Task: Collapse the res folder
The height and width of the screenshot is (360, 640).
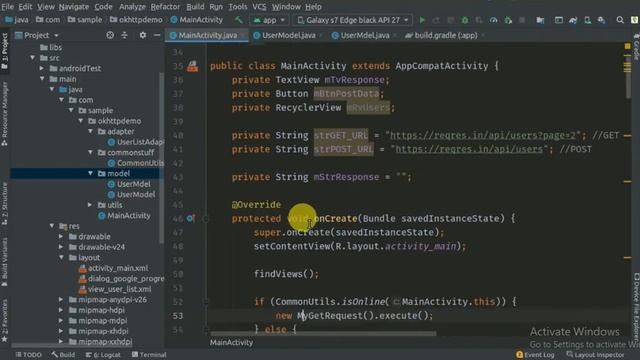Action: click(52, 226)
